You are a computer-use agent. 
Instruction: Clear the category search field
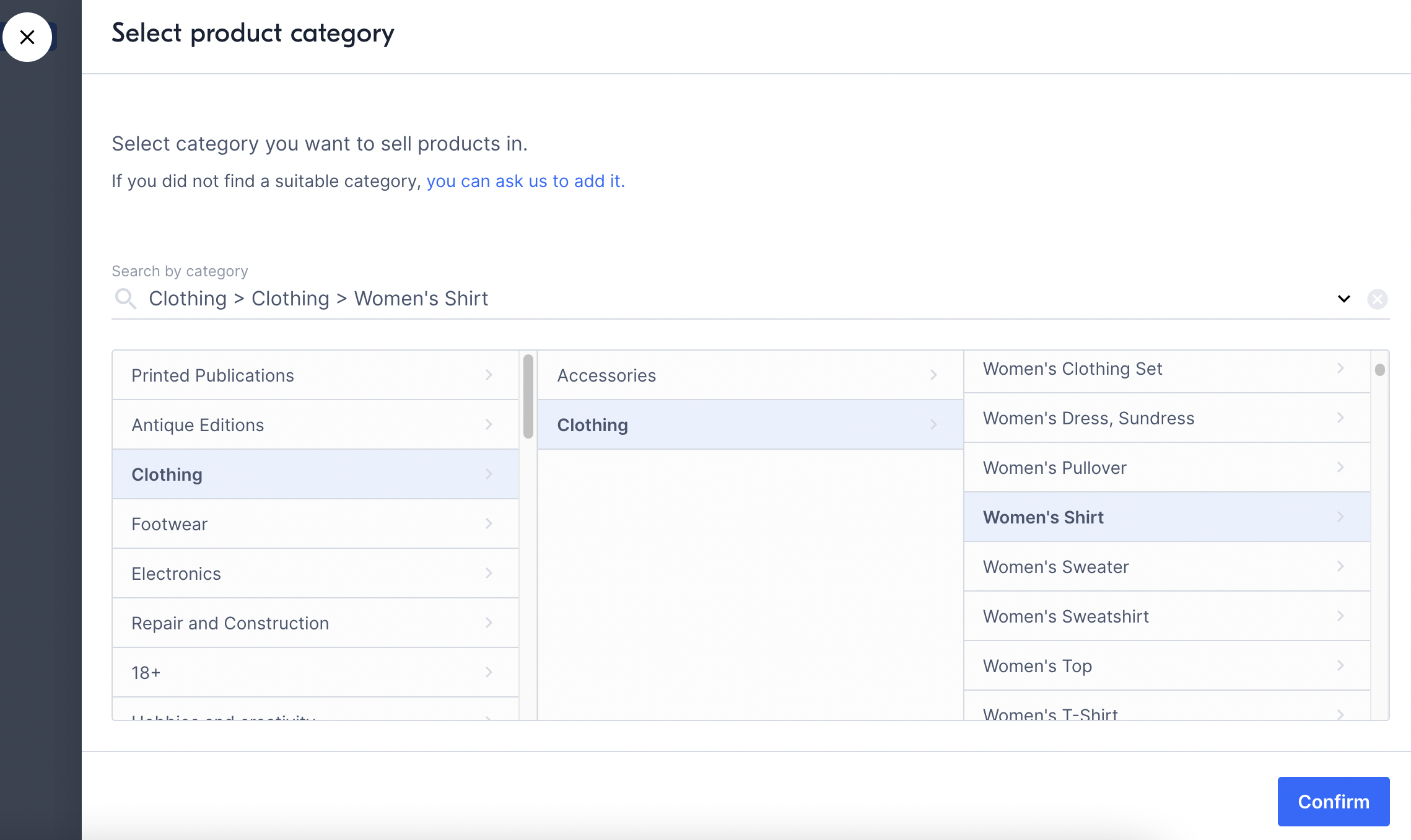(x=1377, y=299)
